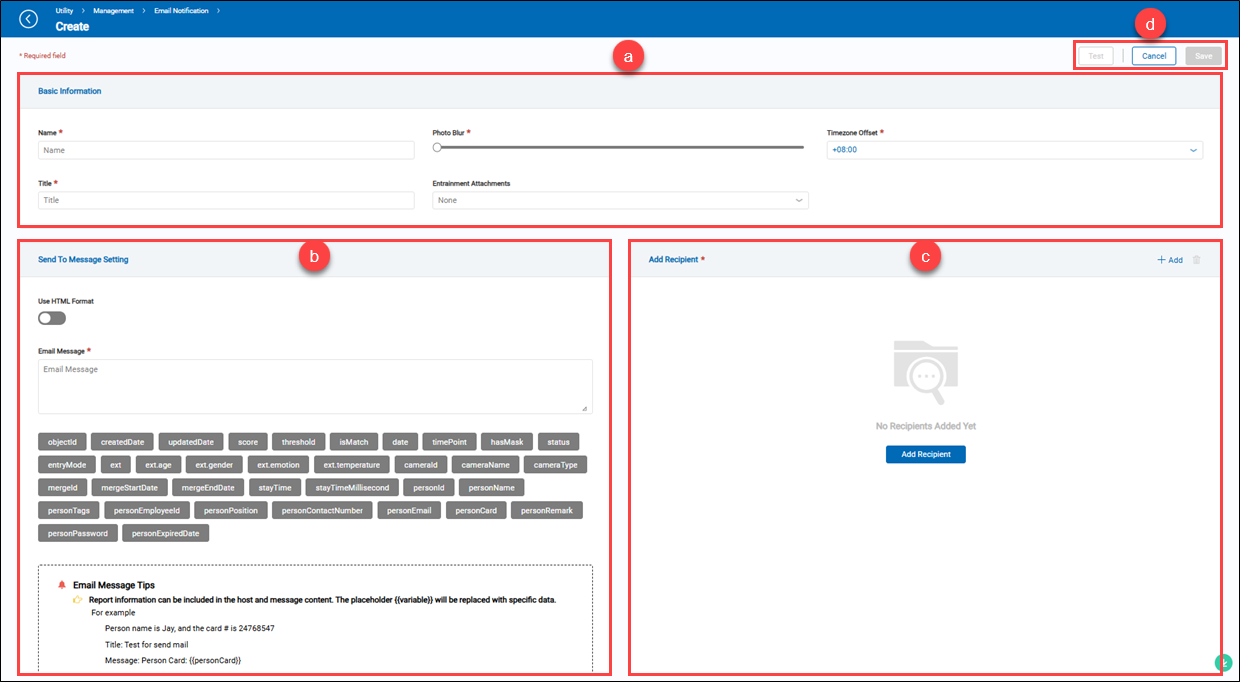1240x682 pixels.
Task: Adjust the Photo Blur slider handle
Action: tap(436, 147)
